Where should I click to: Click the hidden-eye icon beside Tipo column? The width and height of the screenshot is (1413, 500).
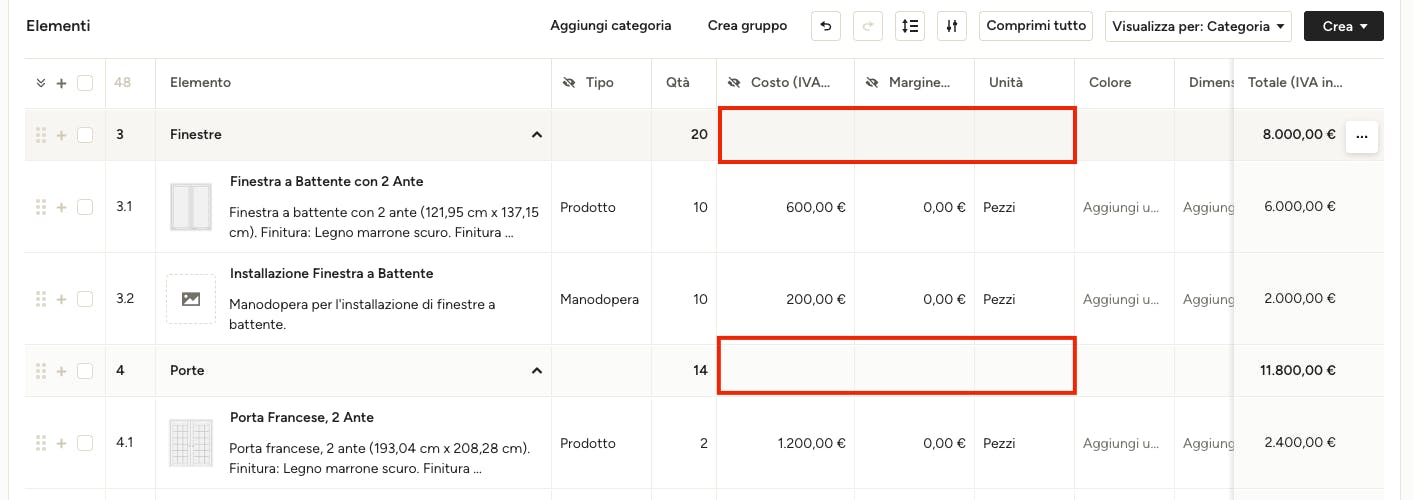click(569, 83)
